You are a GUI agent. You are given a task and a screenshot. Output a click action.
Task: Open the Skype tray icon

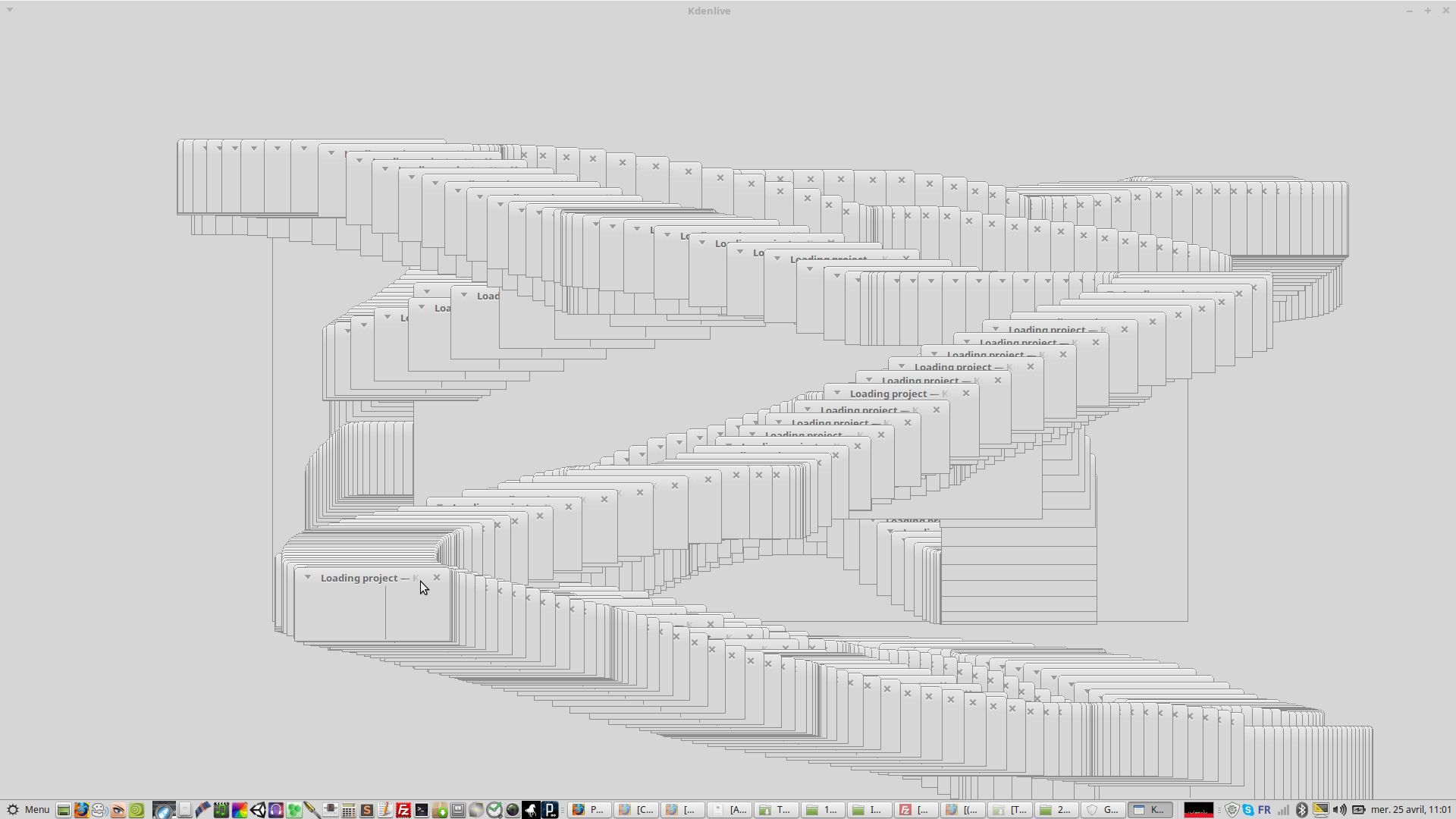point(1248,810)
